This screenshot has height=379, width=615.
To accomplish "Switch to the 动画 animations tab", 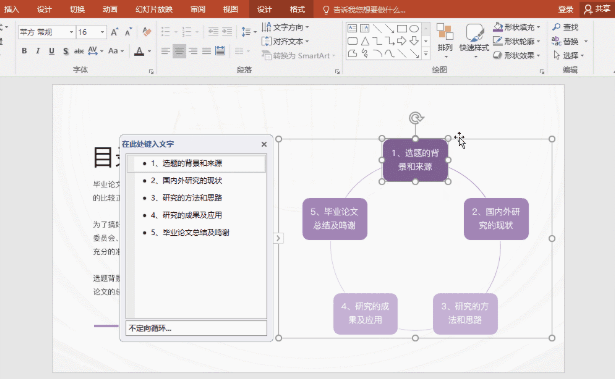I will (110, 9).
